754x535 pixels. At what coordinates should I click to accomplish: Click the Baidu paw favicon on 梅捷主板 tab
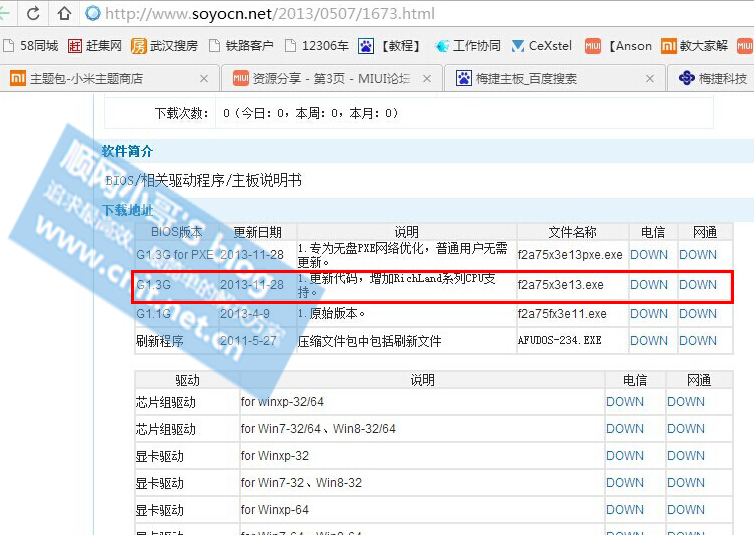(464, 78)
